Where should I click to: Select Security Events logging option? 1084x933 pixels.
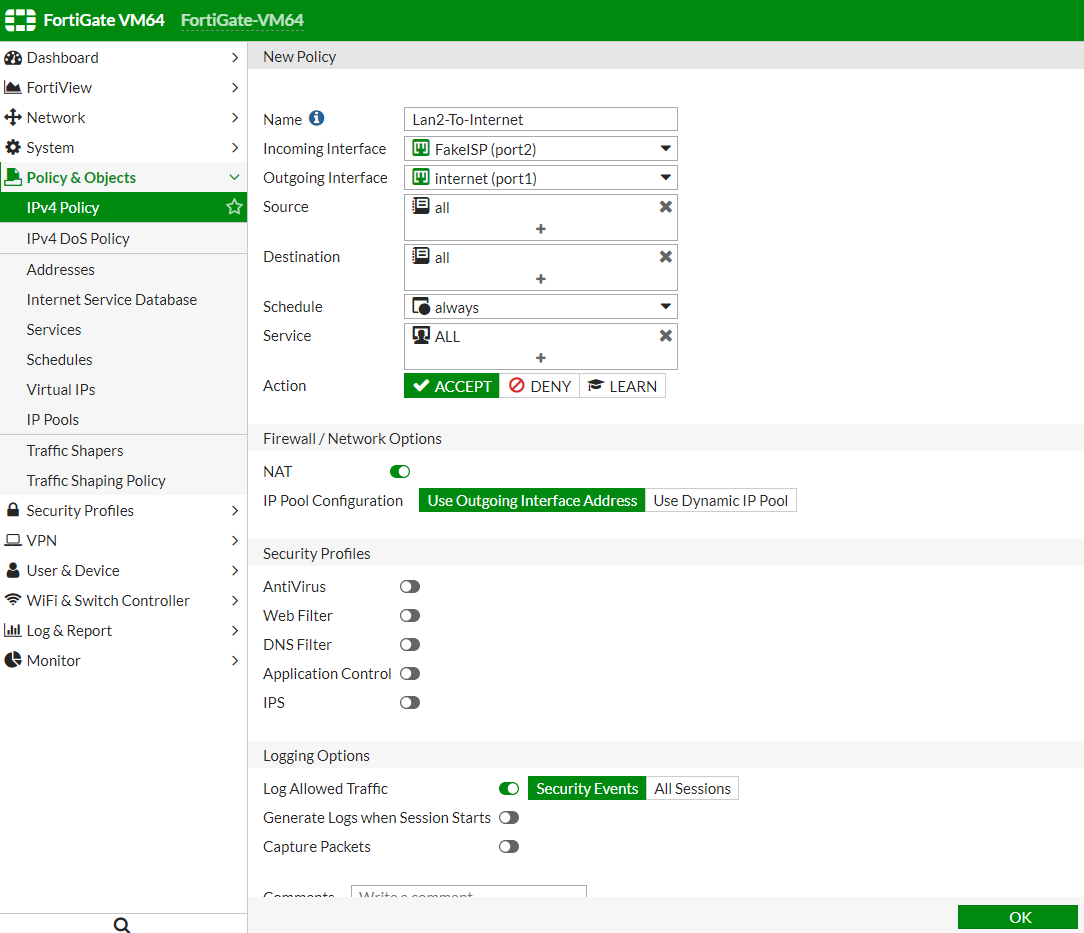587,789
